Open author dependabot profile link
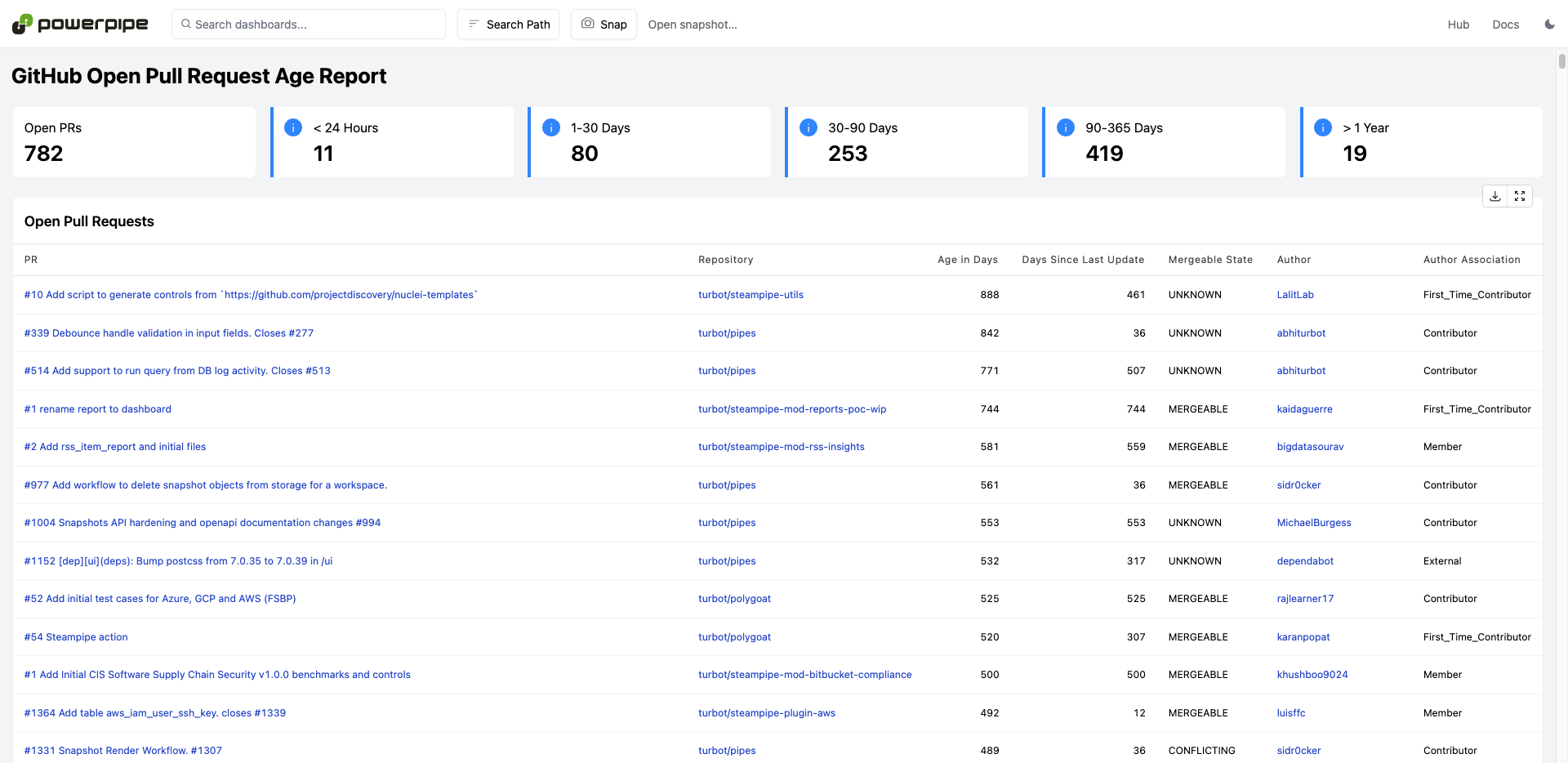Image resolution: width=1568 pixels, height=763 pixels. 1305,561
